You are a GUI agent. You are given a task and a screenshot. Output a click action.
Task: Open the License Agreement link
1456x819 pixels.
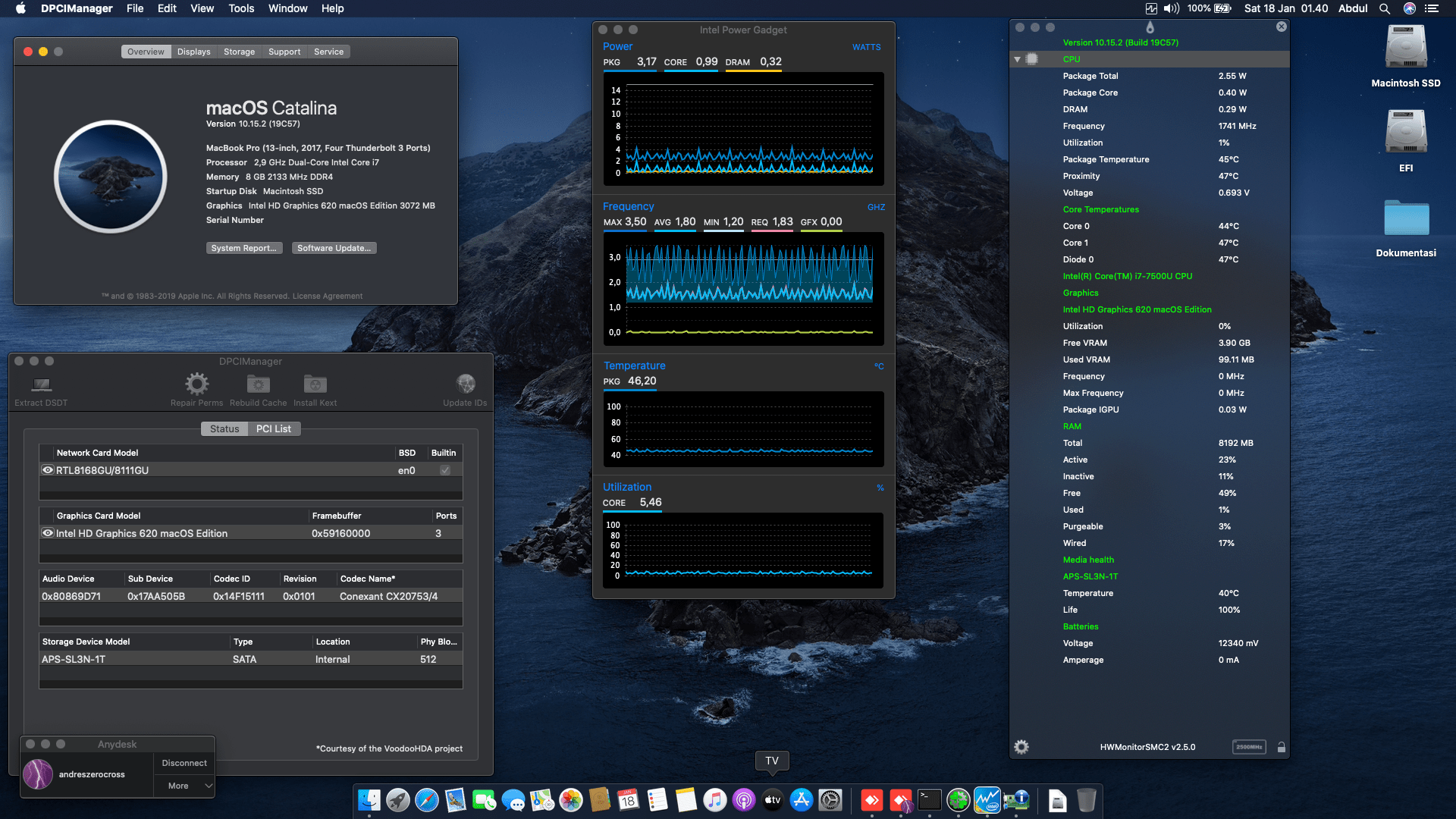point(328,297)
